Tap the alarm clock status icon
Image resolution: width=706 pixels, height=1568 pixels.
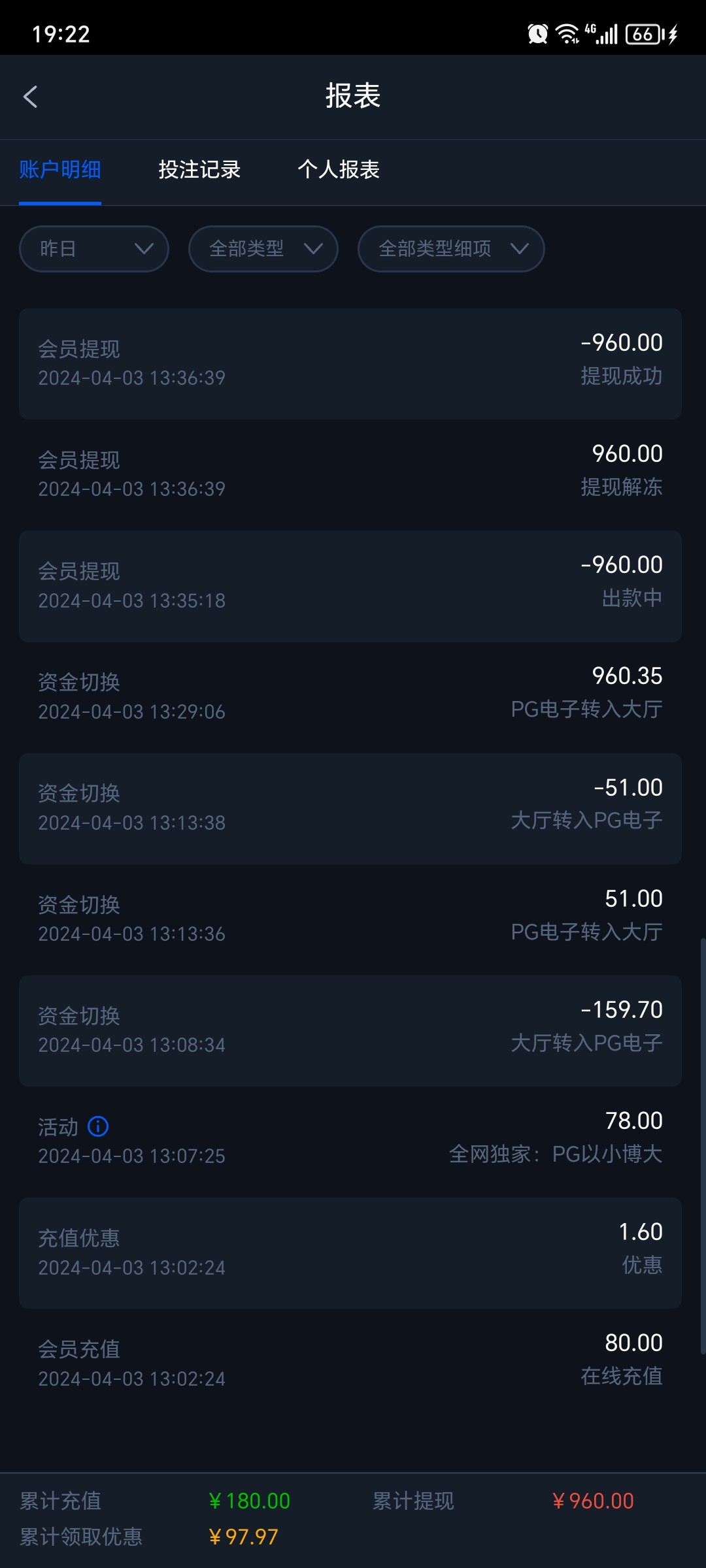click(x=537, y=33)
